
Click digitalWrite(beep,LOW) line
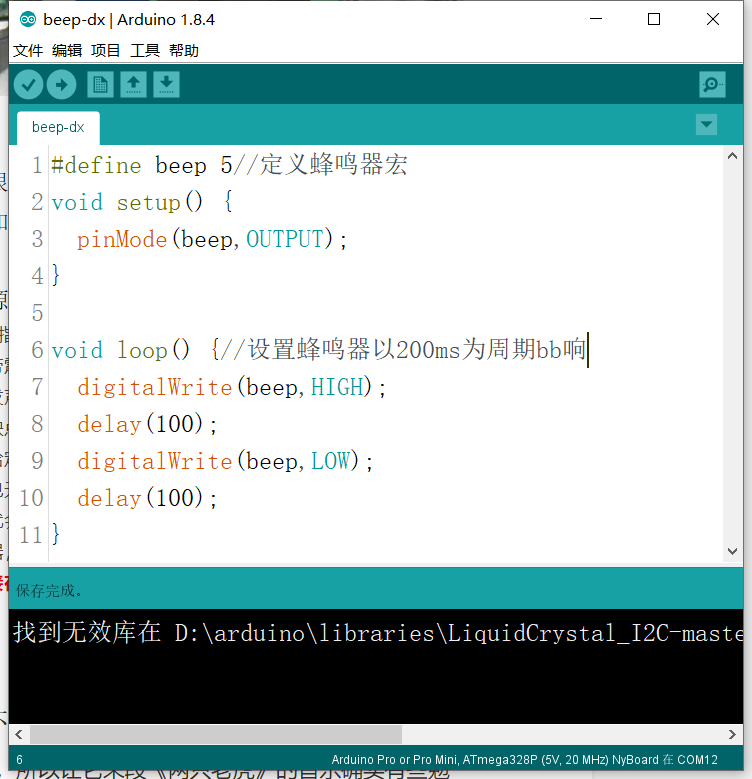coord(225,462)
